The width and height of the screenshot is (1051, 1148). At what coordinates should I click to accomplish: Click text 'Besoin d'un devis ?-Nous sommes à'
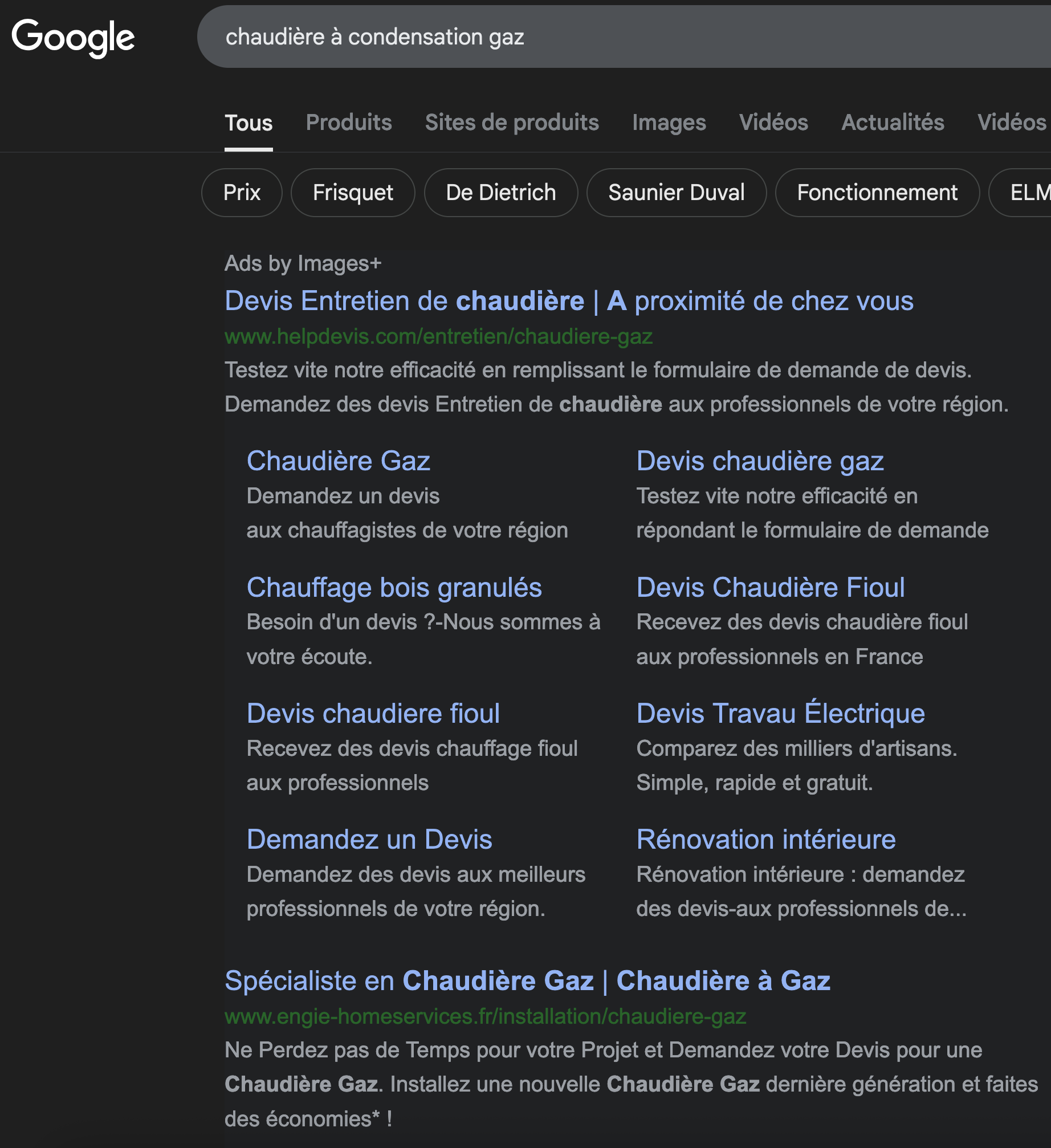423,622
